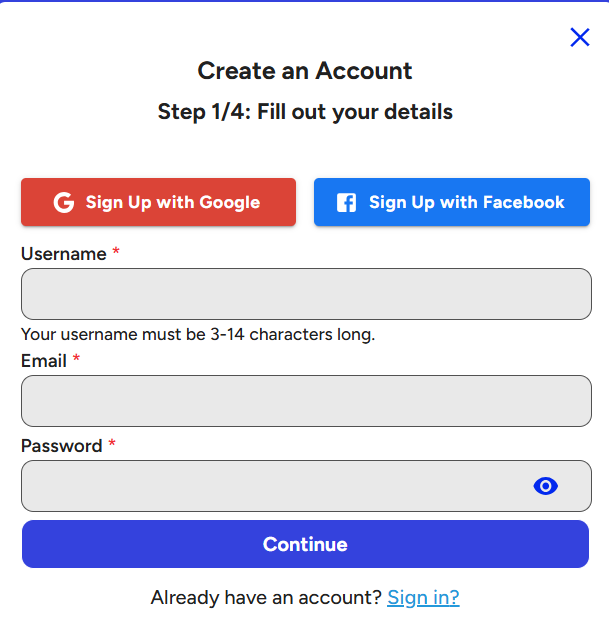Image resolution: width=609 pixels, height=635 pixels.
Task: Show password with the eye icon
Action: click(545, 486)
